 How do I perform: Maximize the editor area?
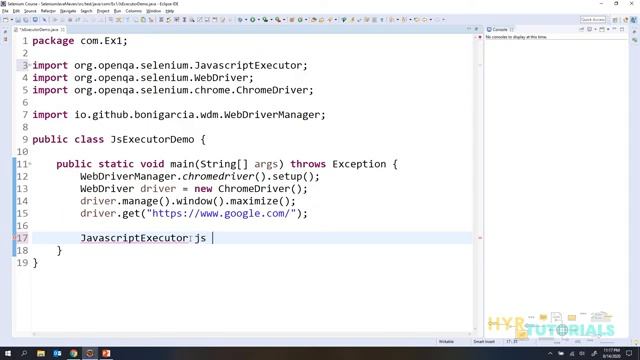(476, 29)
